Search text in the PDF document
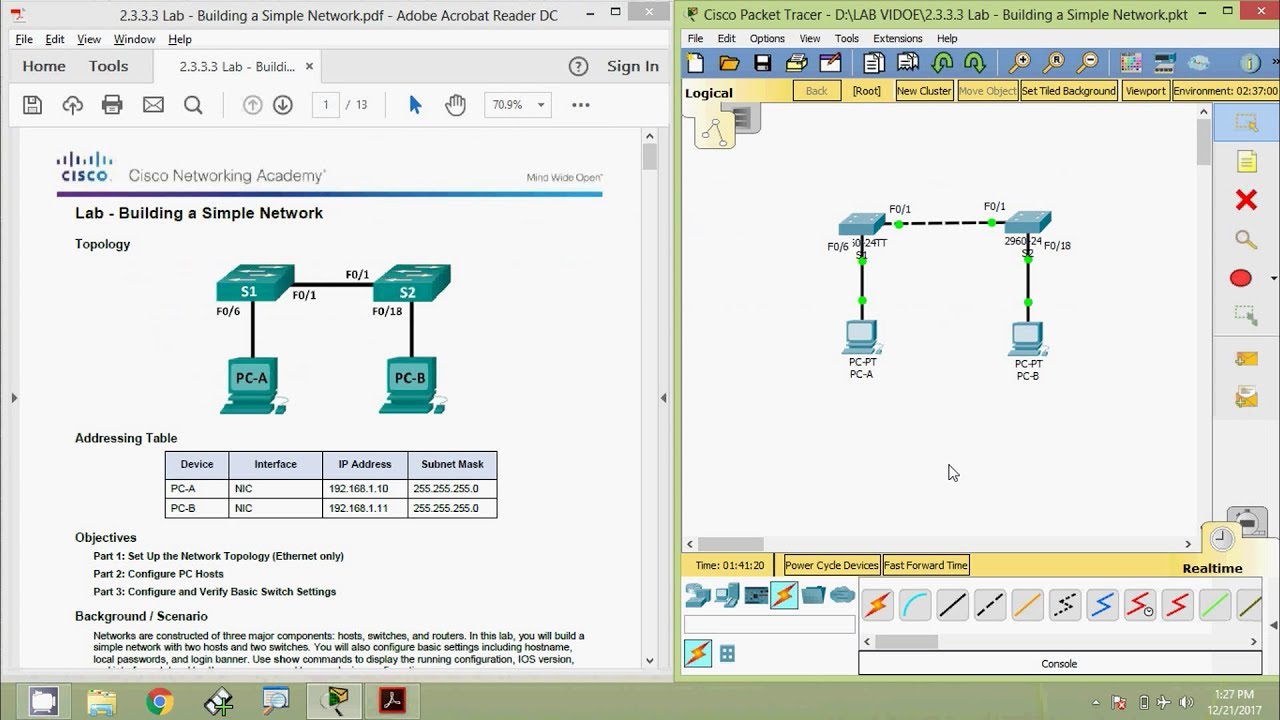The height and width of the screenshot is (720, 1280). pos(193,105)
